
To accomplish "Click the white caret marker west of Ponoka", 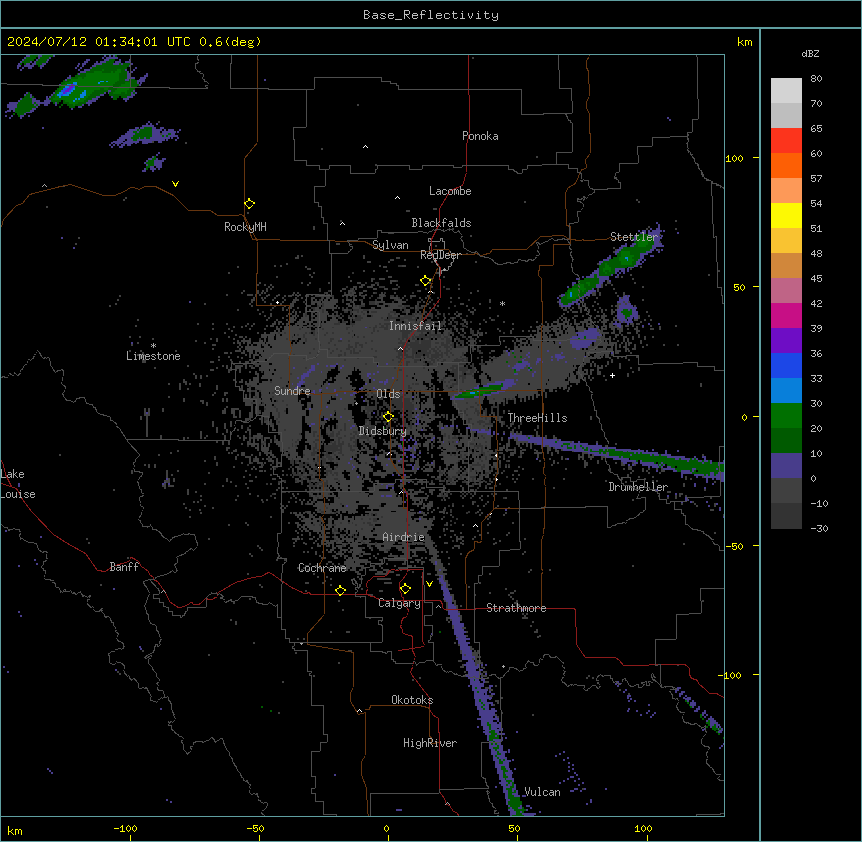I will coord(366,147).
